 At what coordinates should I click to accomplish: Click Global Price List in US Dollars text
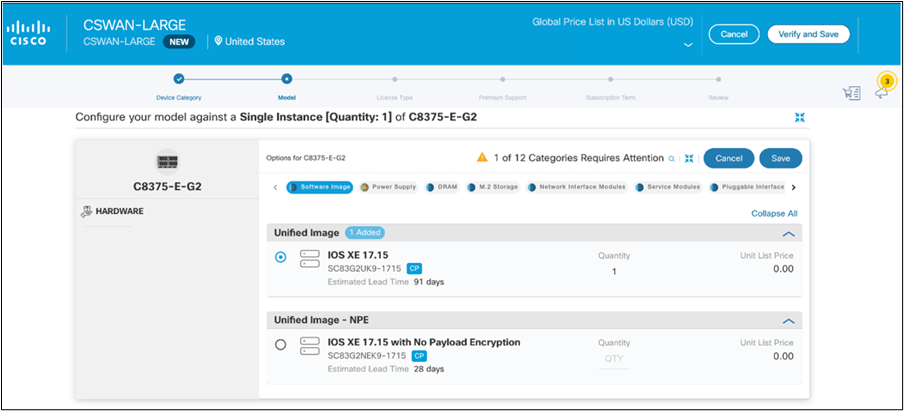click(613, 22)
